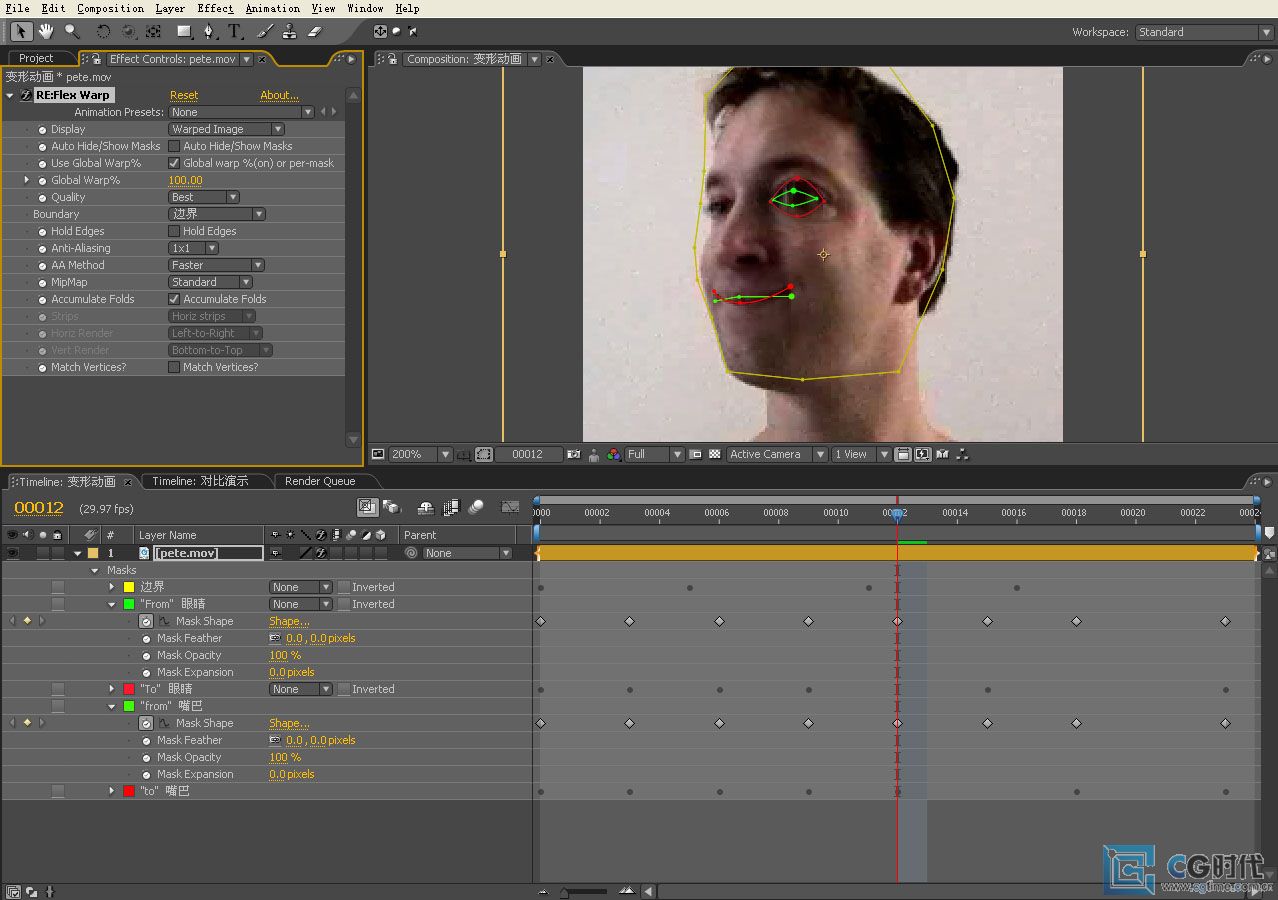The height and width of the screenshot is (900, 1278).
Task: Click the comp flowchart view icon
Action: tap(963, 454)
